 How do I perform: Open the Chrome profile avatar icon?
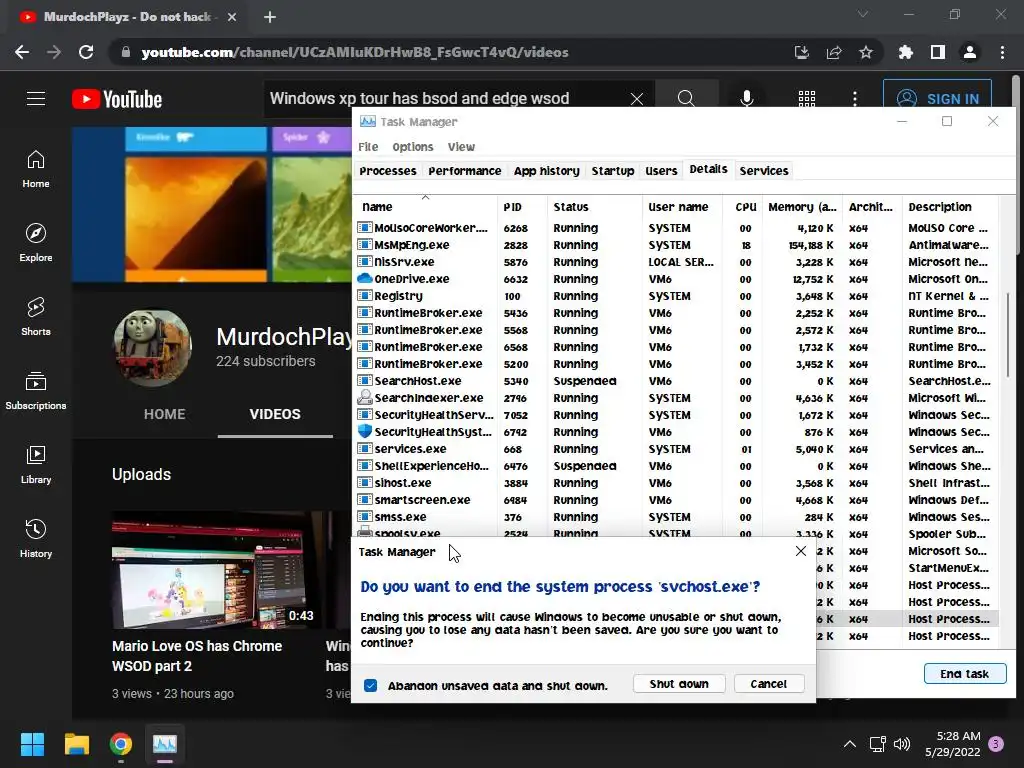coord(970,52)
